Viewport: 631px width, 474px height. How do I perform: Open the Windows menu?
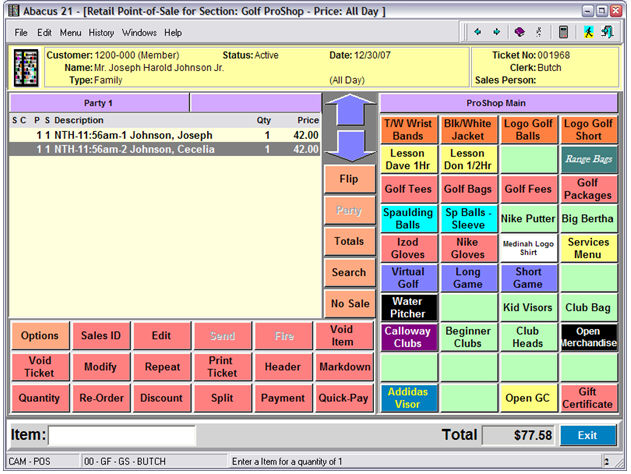140,32
